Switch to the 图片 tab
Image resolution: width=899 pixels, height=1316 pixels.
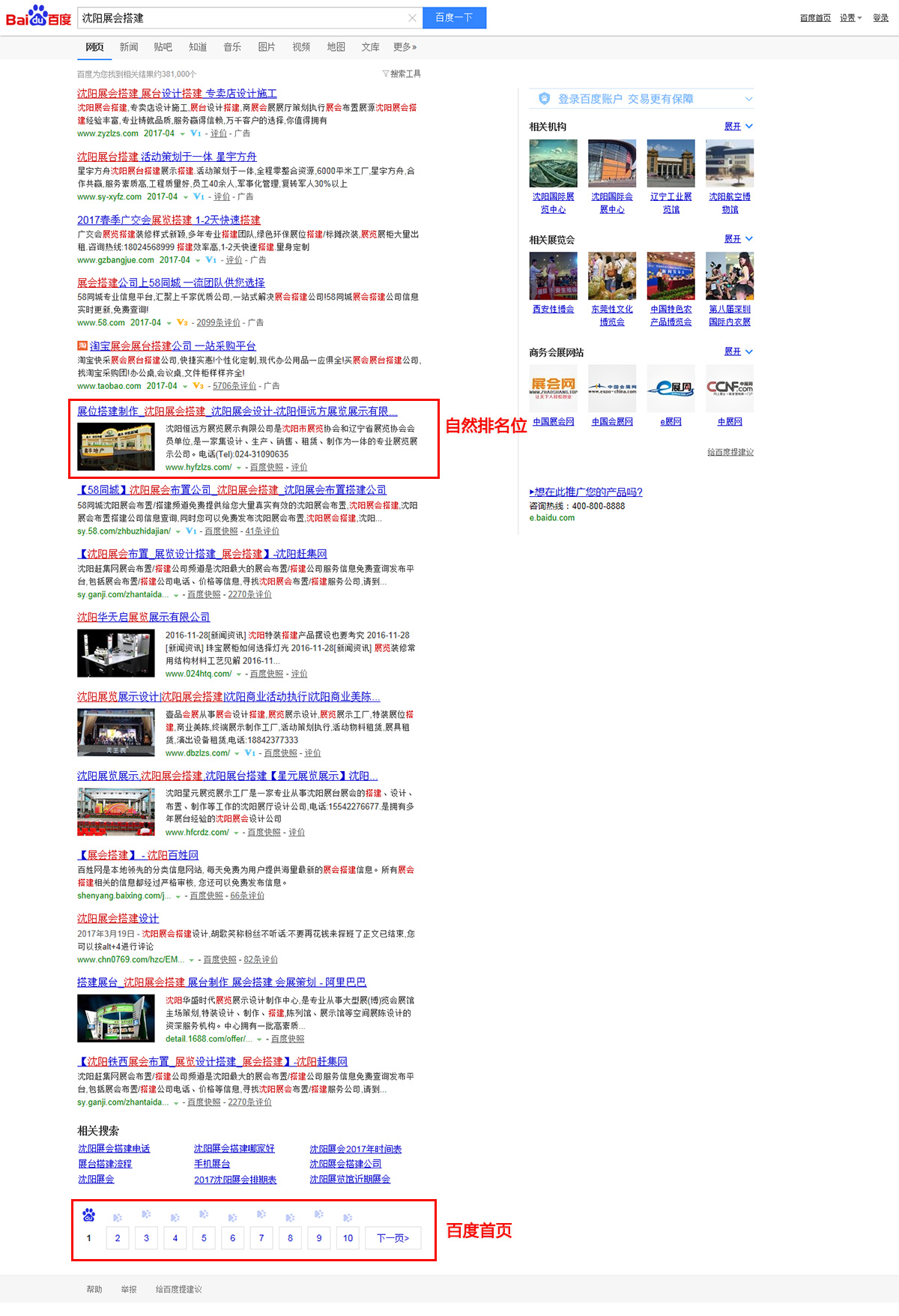pos(267,47)
